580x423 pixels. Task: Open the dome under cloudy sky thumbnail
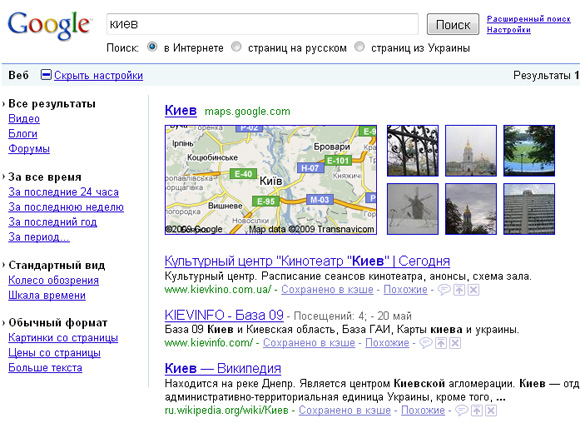tap(471, 209)
